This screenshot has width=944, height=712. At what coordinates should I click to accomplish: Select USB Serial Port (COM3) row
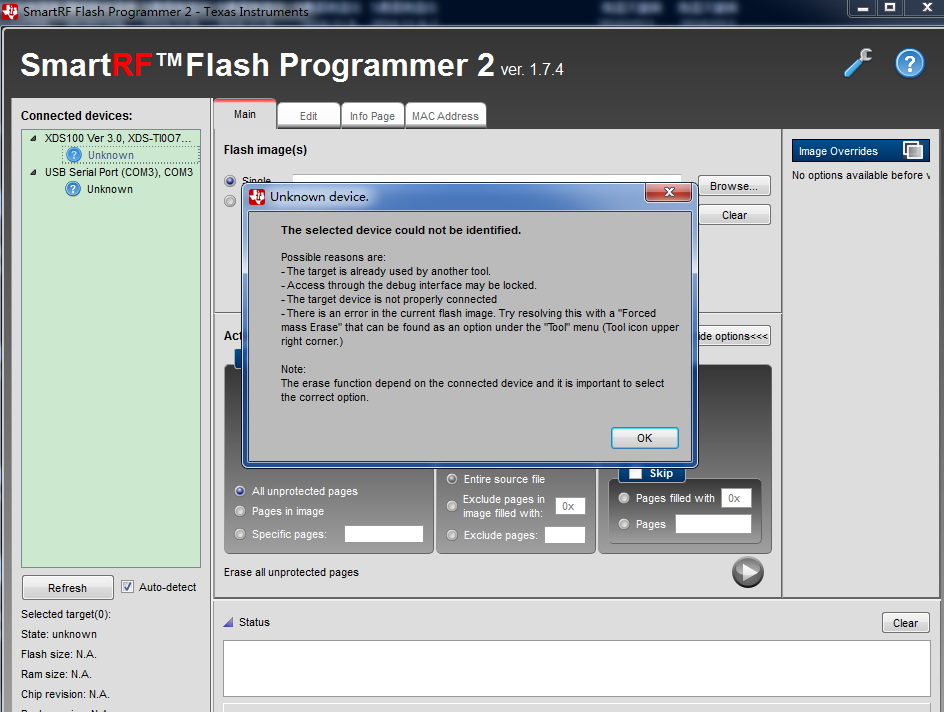[119, 172]
